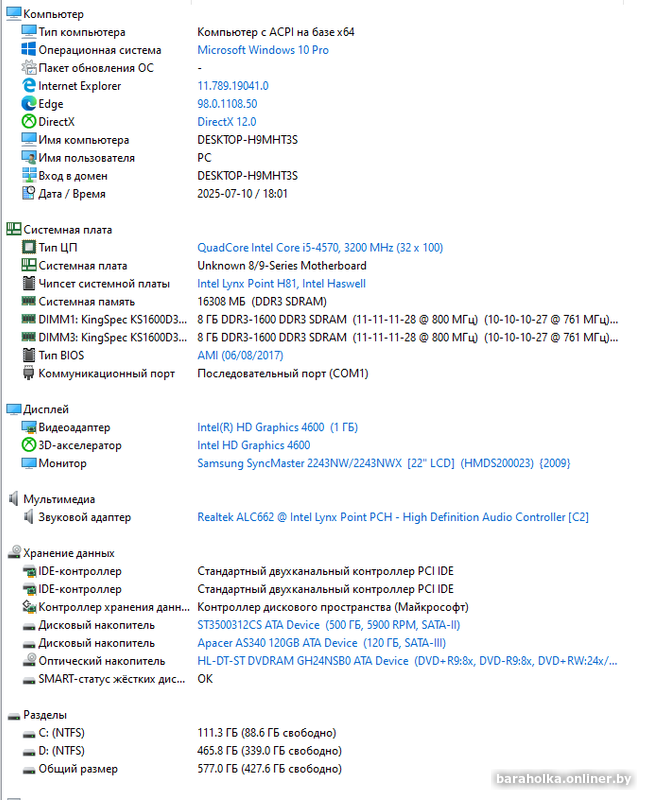This screenshot has height=800, width=652.
Task: Click the user icon beside Имя пользователя
Action: click(x=29, y=158)
